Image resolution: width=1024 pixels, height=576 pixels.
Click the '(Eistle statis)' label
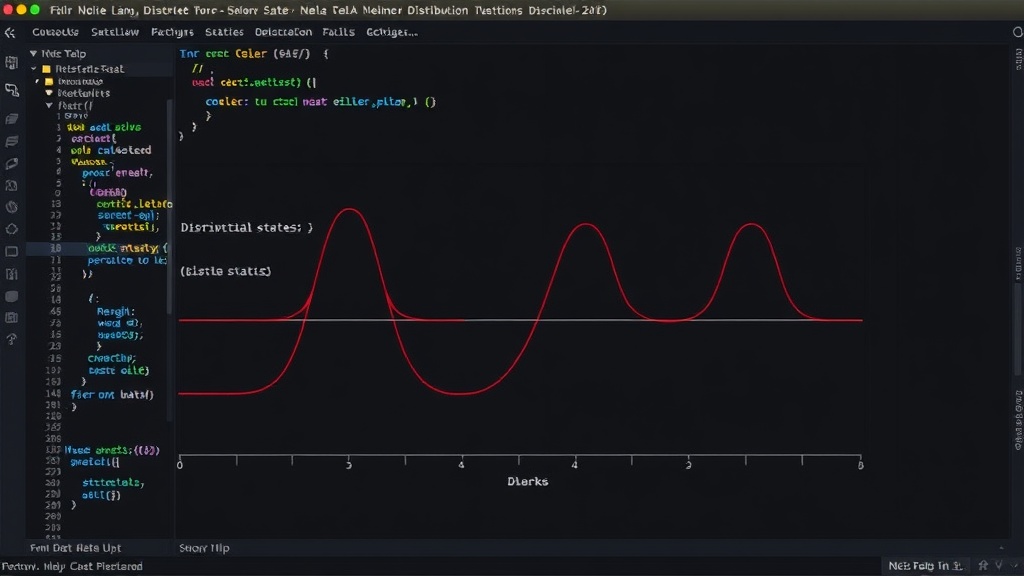226,271
